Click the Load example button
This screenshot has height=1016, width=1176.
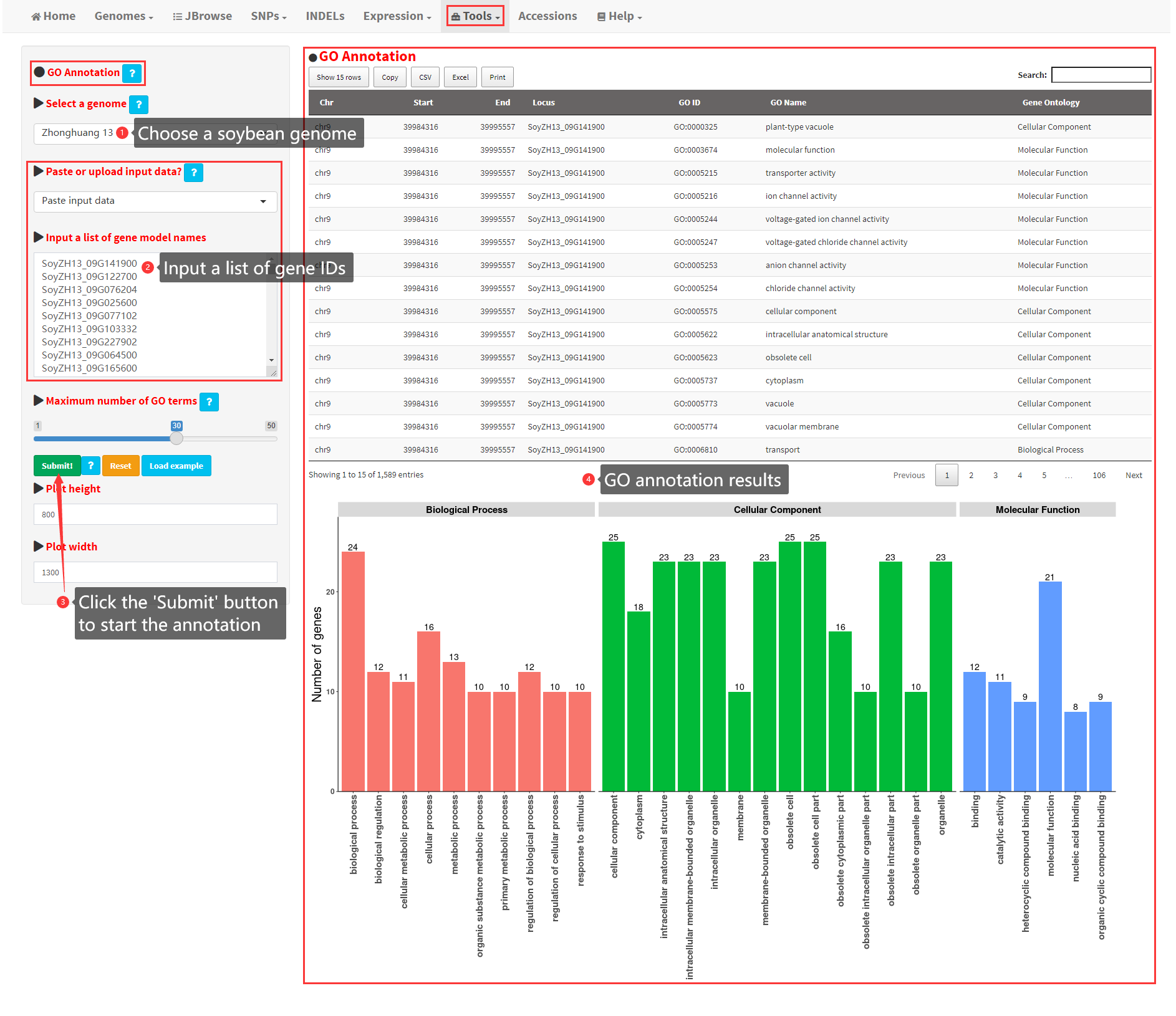[x=176, y=466]
